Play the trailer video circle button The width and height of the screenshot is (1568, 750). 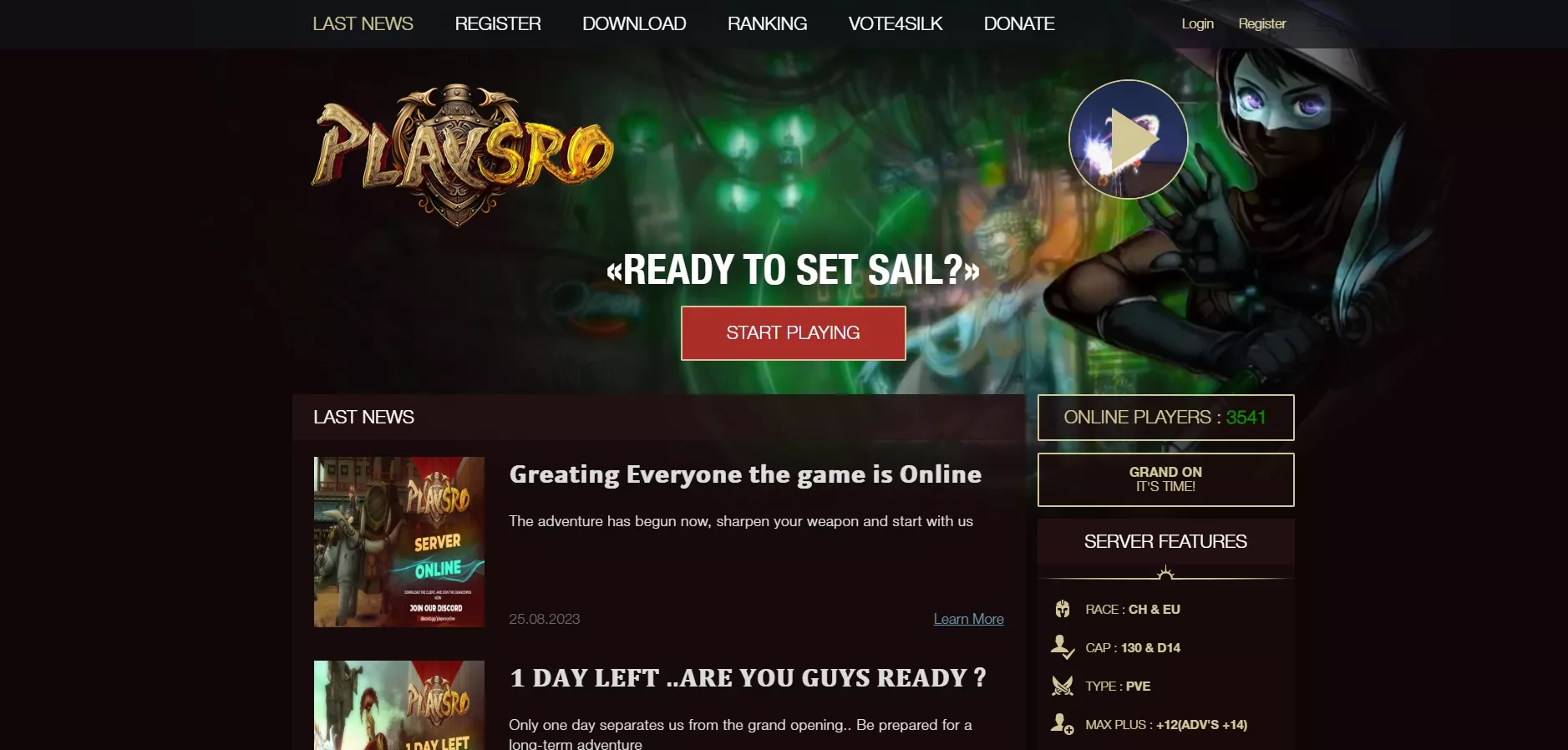1128,139
